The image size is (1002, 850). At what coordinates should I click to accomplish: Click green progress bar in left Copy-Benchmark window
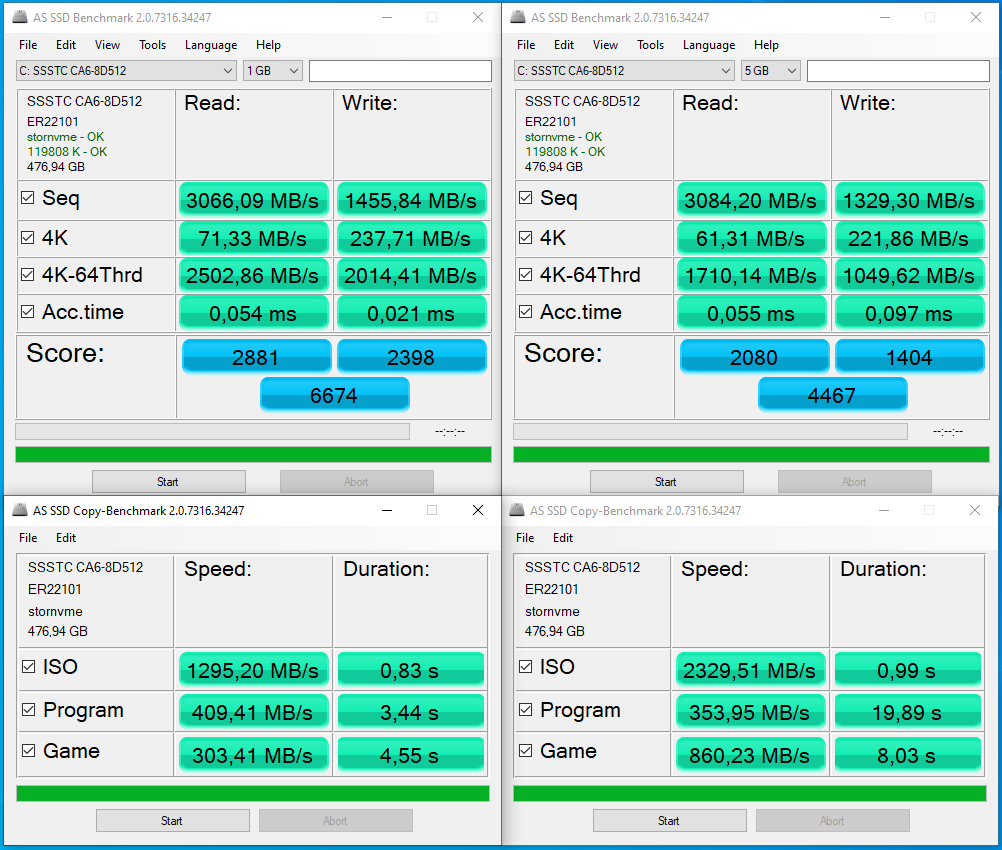[x=252, y=793]
